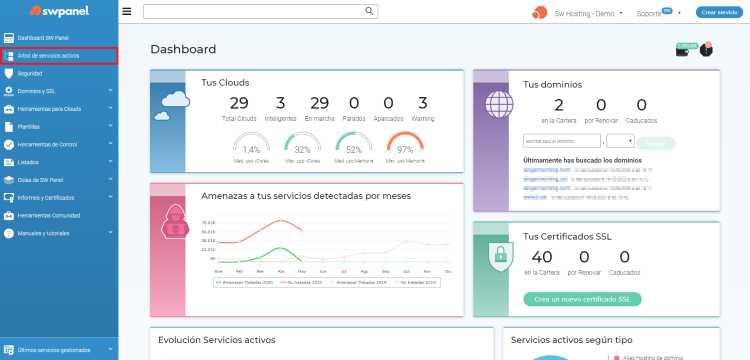This screenshot has width=750, height=360.
Task: Click the Dolas de SW Panel icon
Action: tap(9, 180)
